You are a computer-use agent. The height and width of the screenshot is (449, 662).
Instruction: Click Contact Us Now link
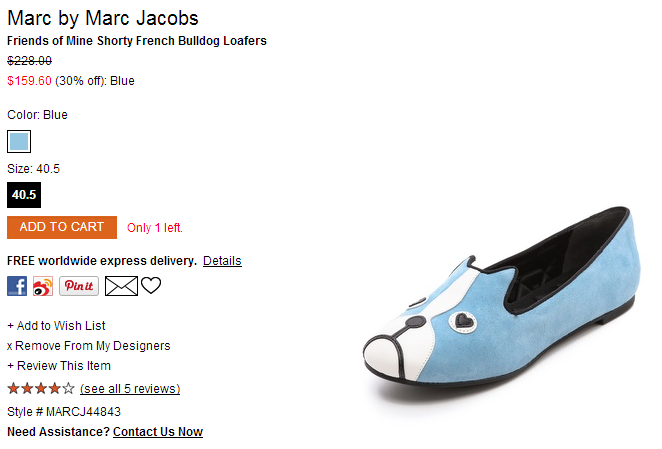[x=158, y=432]
